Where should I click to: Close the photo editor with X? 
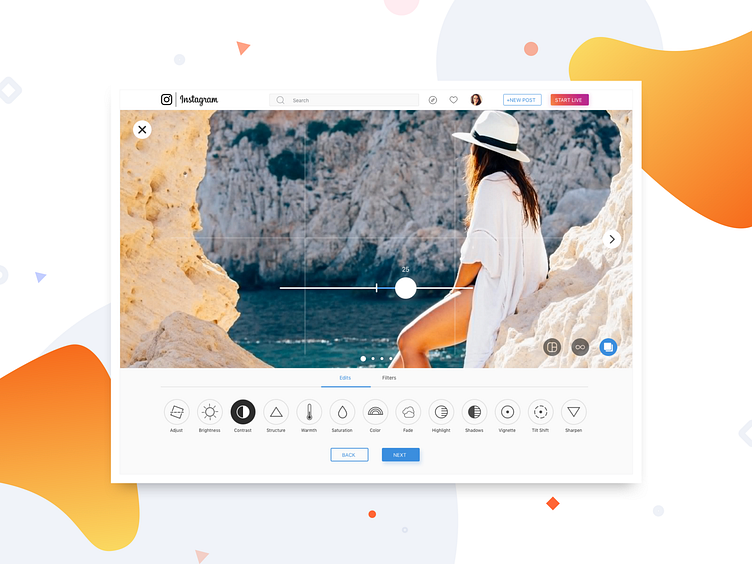[x=142, y=129]
